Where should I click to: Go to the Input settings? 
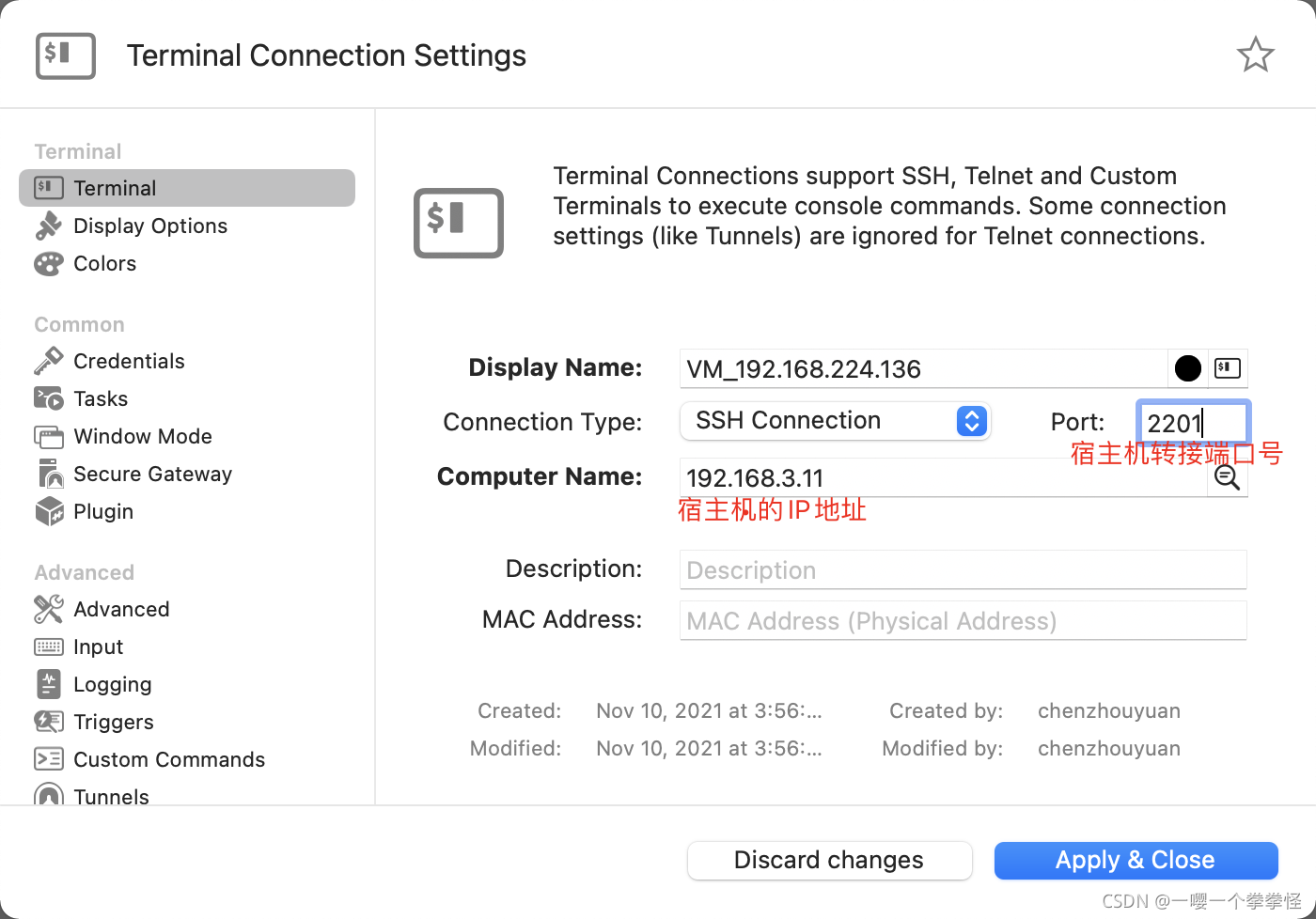click(x=98, y=646)
